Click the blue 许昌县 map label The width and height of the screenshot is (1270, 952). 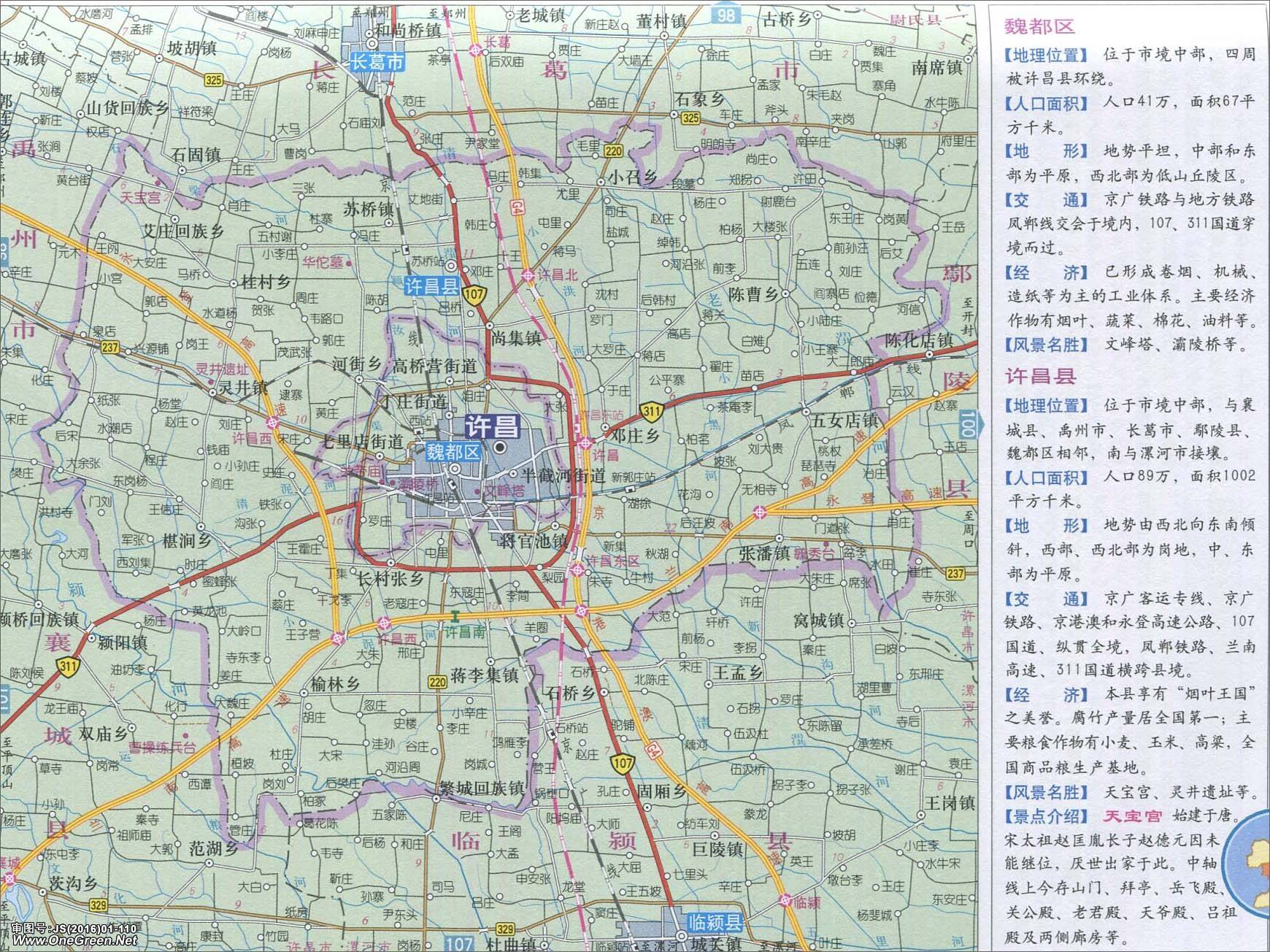pyautogui.click(x=433, y=286)
